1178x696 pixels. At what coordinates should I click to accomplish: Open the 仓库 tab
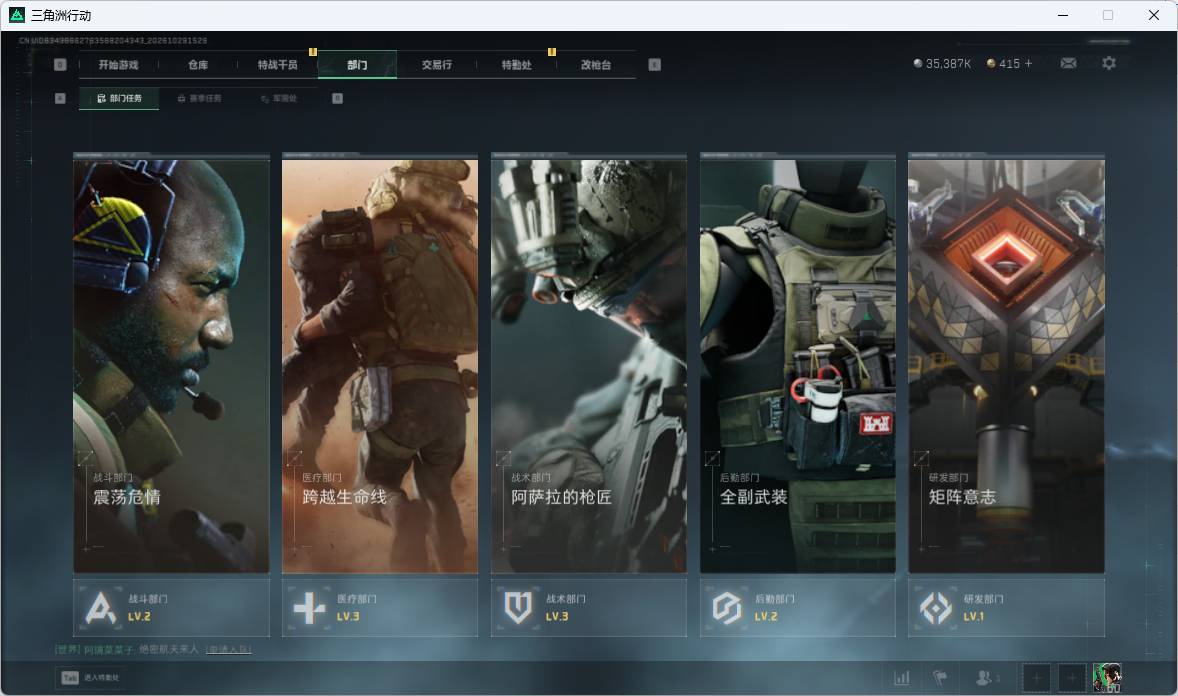(x=198, y=65)
